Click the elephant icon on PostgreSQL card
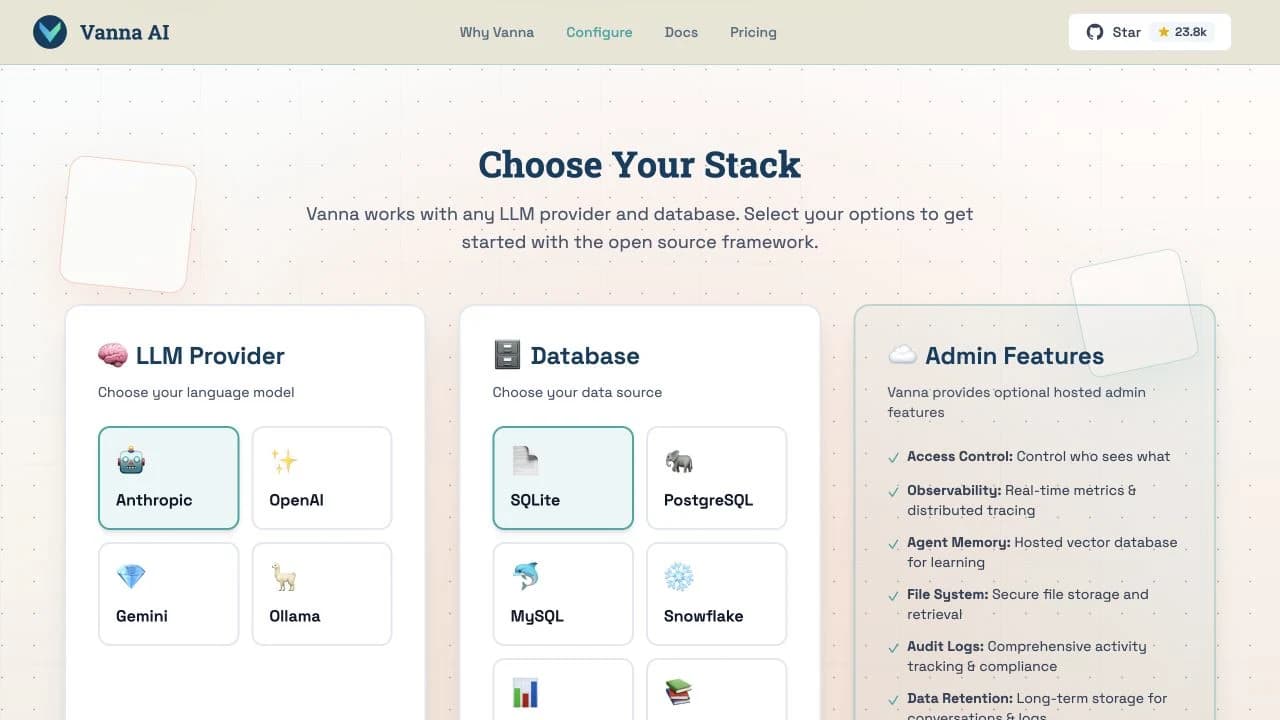The height and width of the screenshot is (720, 1280). coord(679,461)
